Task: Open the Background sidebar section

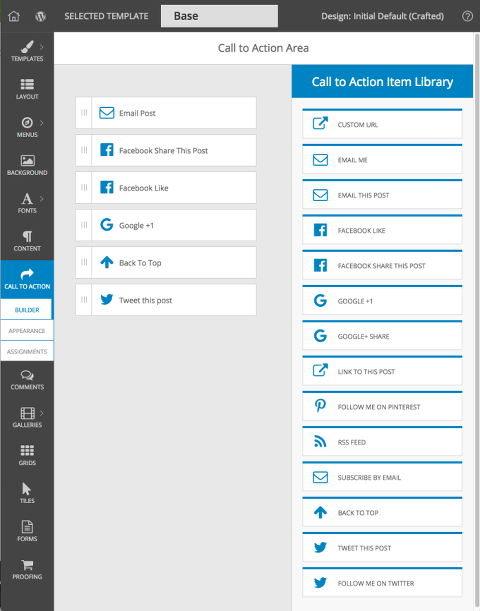Action: [27, 165]
